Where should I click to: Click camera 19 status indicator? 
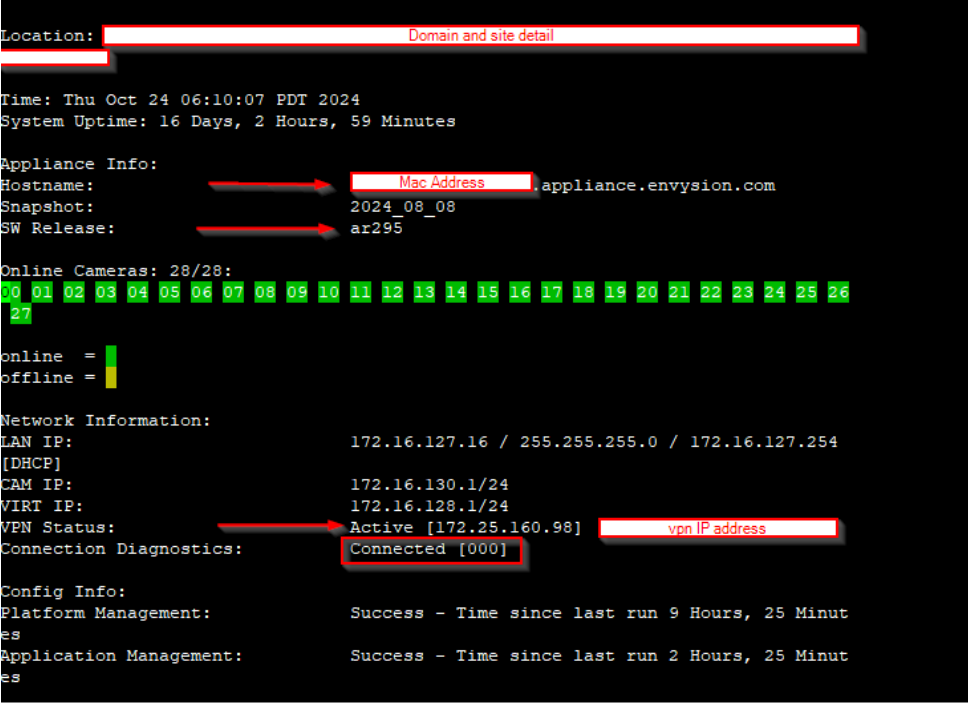[x=615, y=292]
